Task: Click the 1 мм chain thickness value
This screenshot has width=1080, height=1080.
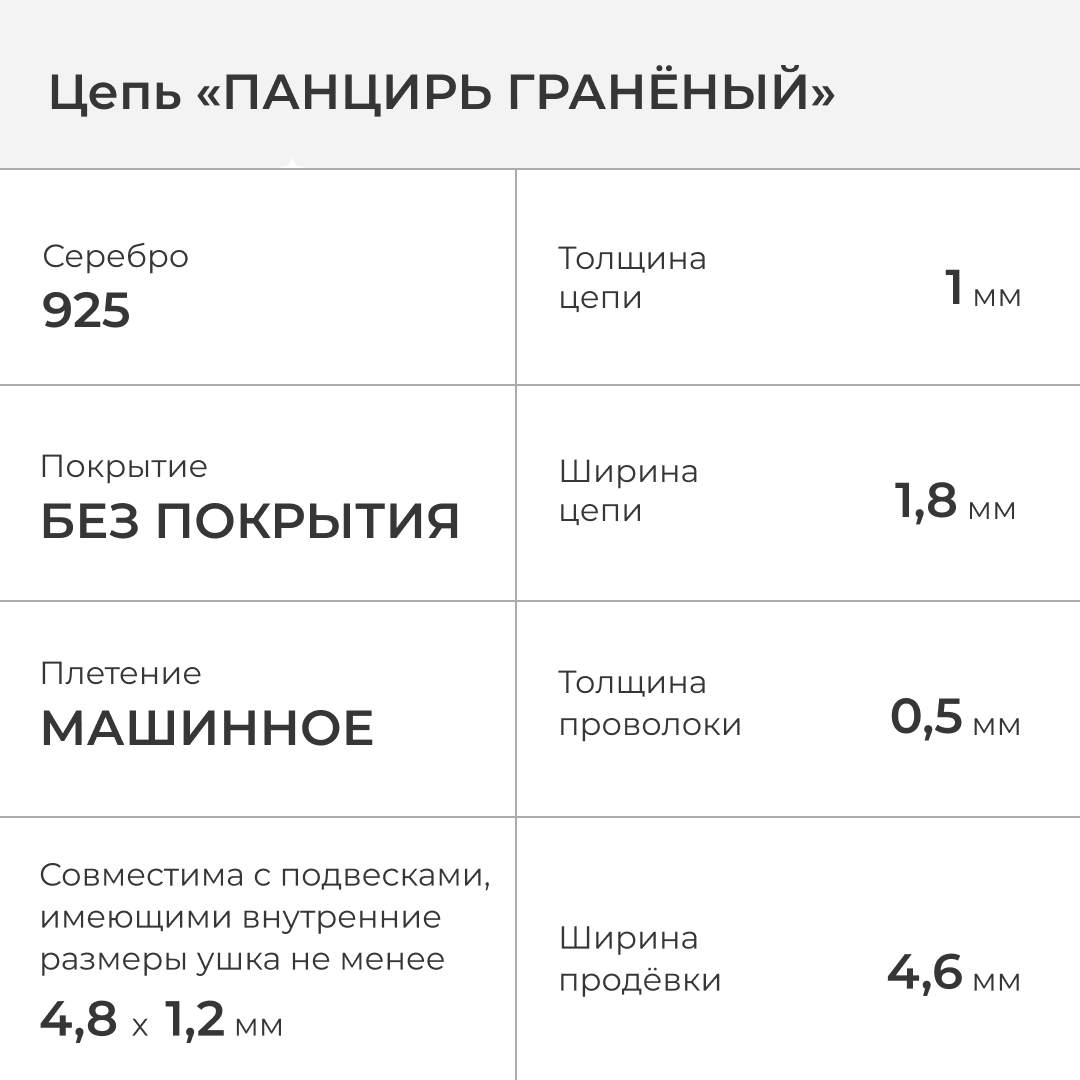Action: coord(982,291)
